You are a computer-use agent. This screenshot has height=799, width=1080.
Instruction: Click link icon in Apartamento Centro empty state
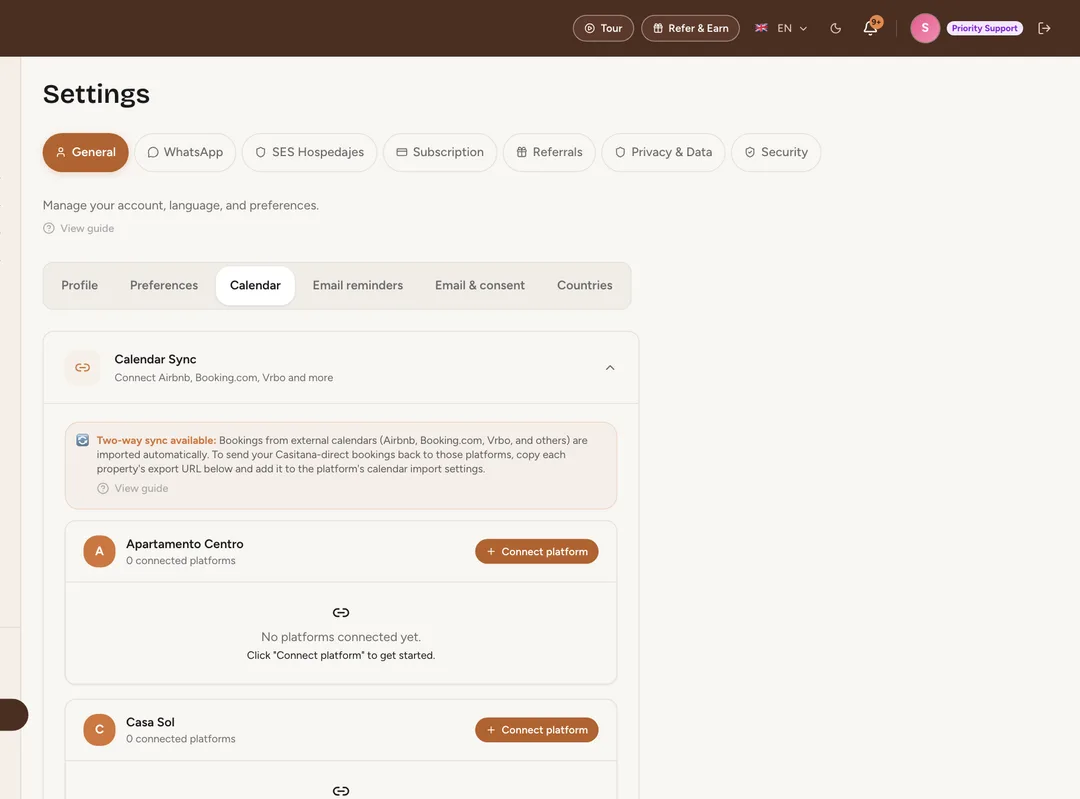pos(341,612)
